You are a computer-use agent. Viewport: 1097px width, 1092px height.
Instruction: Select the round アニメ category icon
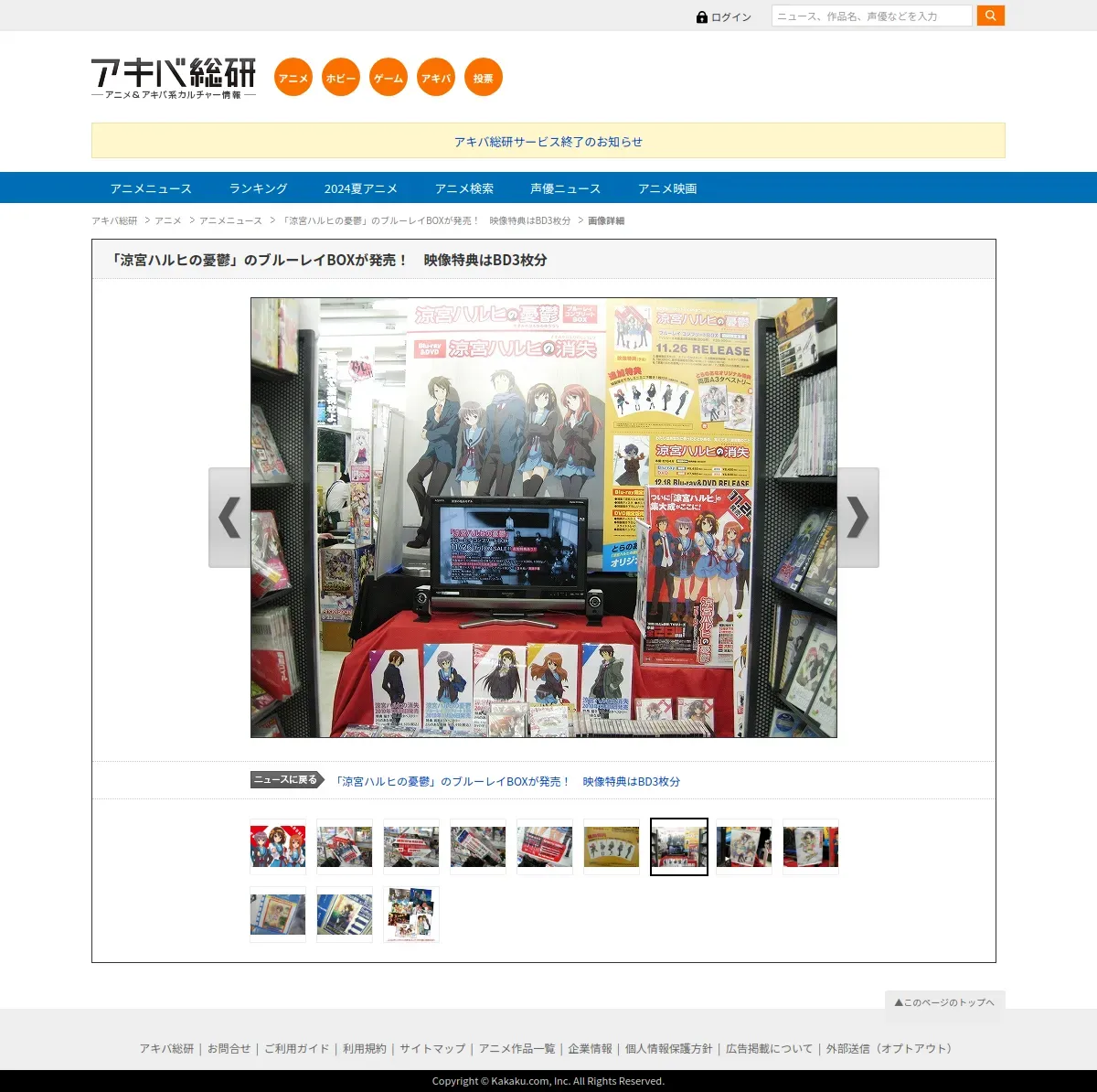pos(293,77)
